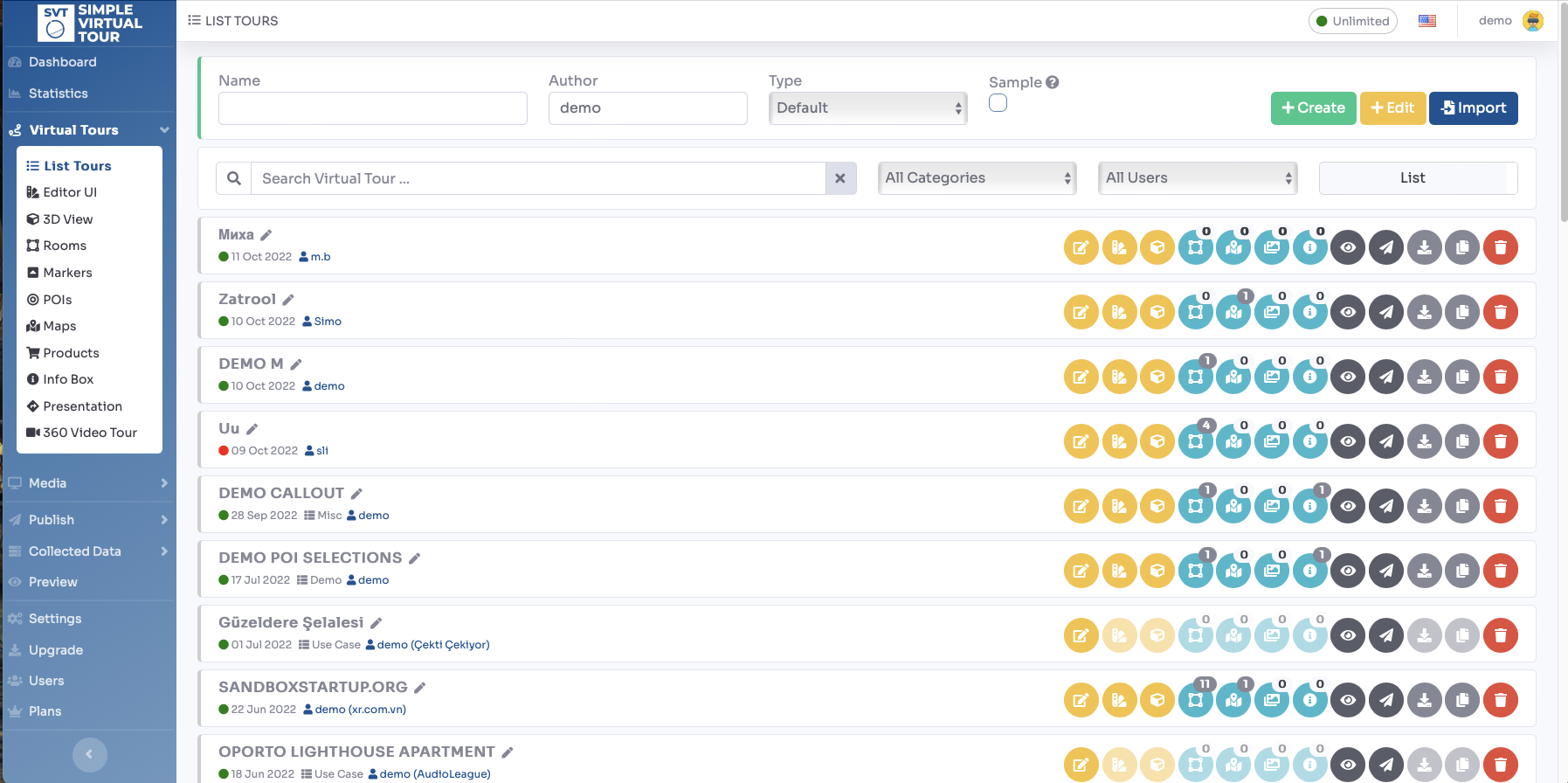Open the Type dropdown set to Default

coord(867,108)
